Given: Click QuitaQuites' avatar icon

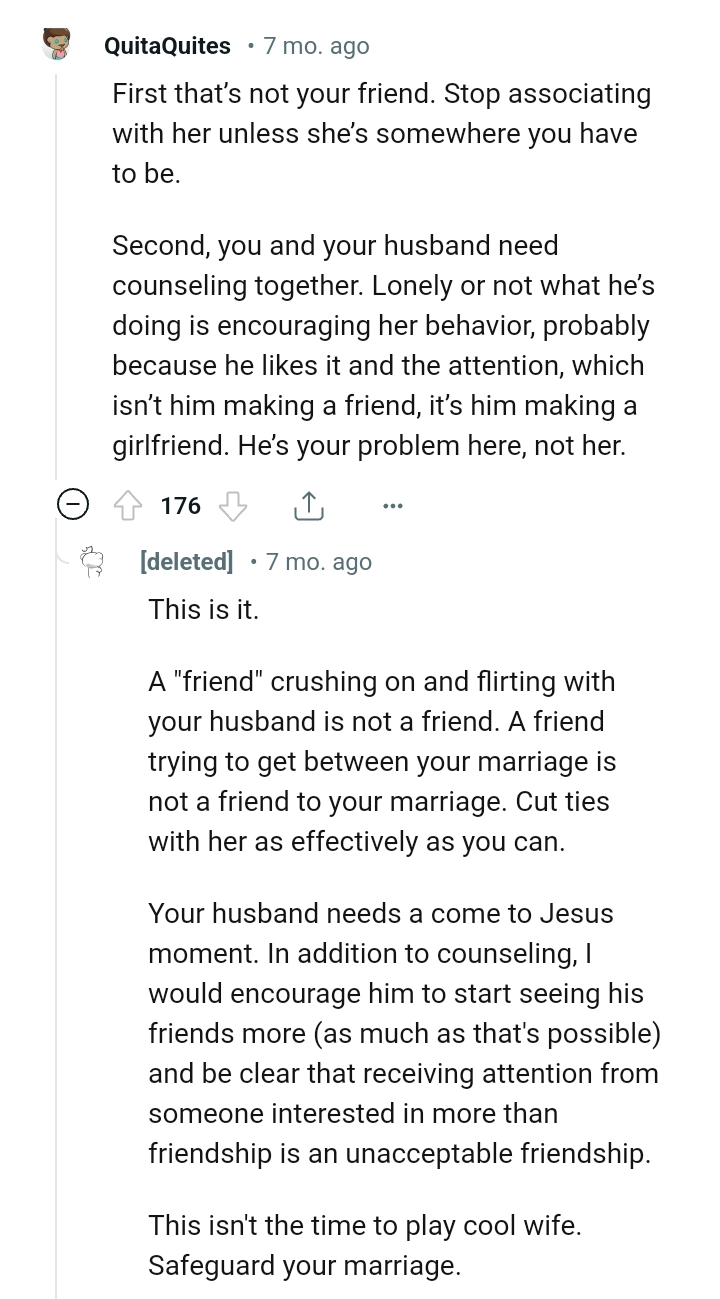Looking at the screenshot, I should pyautogui.click(x=55, y=44).
